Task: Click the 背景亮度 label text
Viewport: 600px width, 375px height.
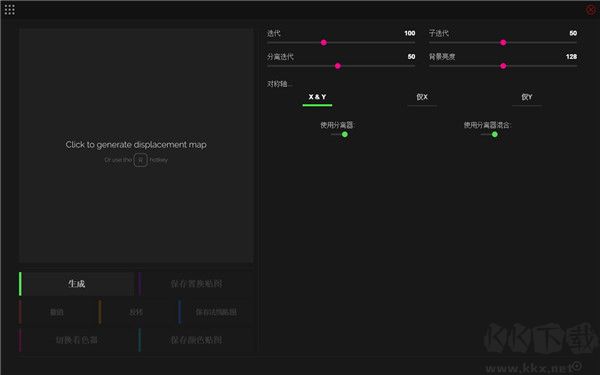Action: pyautogui.click(x=442, y=57)
